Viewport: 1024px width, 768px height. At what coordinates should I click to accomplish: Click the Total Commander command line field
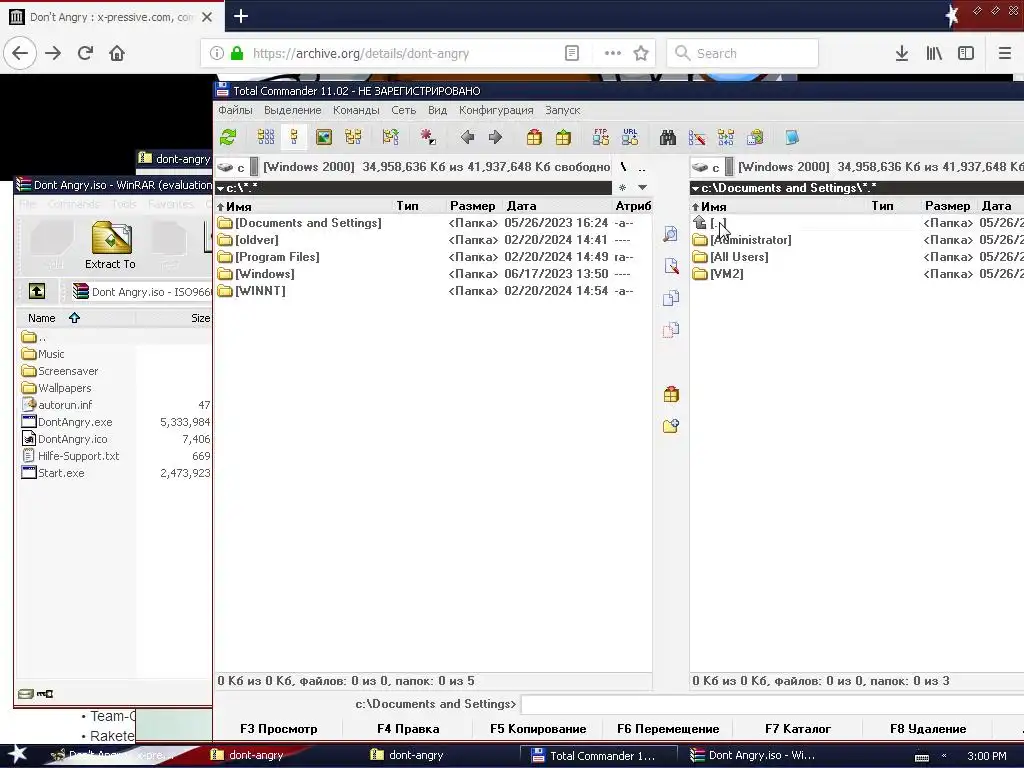(x=772, y=704)
